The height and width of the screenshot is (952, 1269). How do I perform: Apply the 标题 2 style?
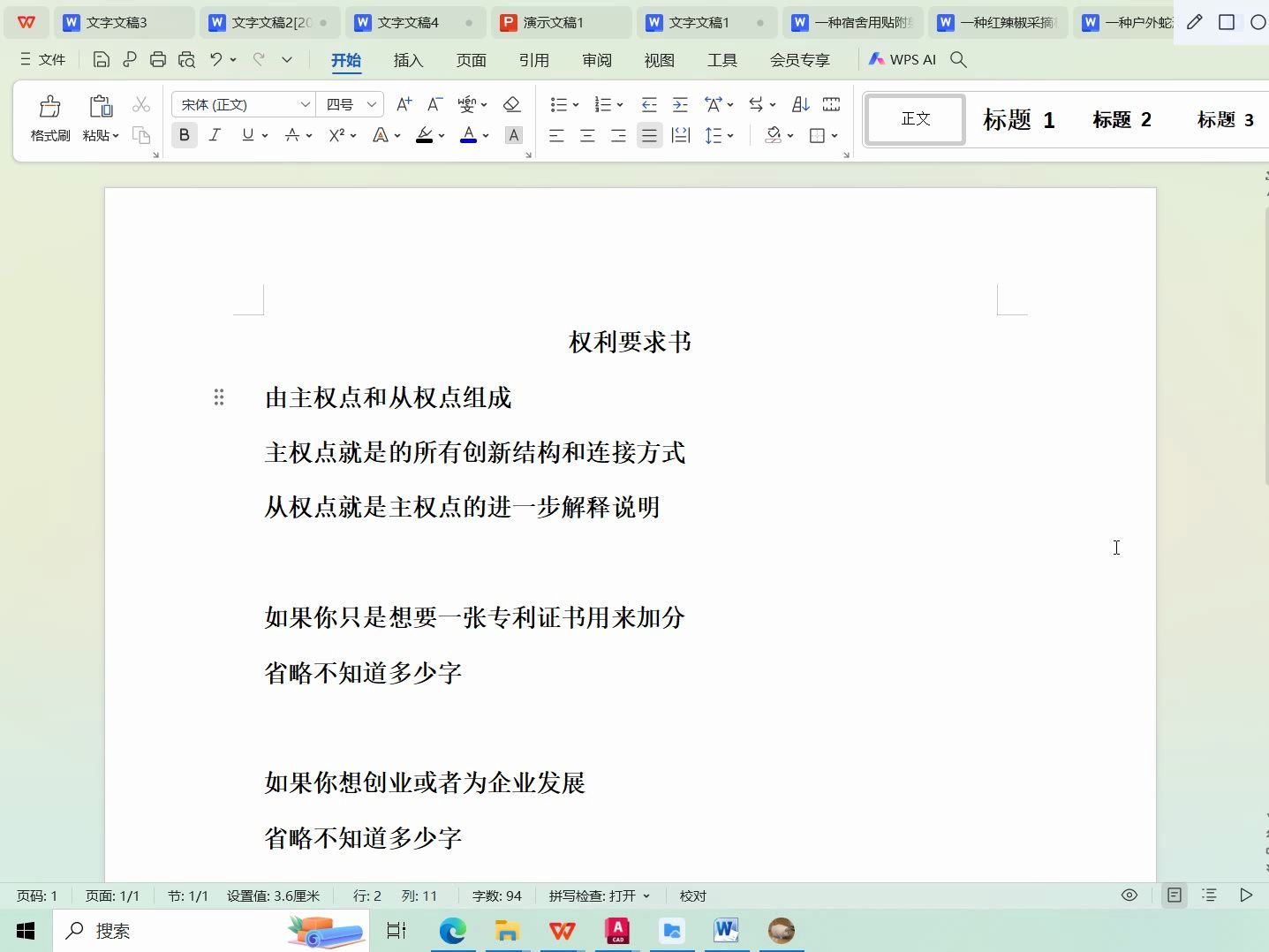click(1122, 119)
